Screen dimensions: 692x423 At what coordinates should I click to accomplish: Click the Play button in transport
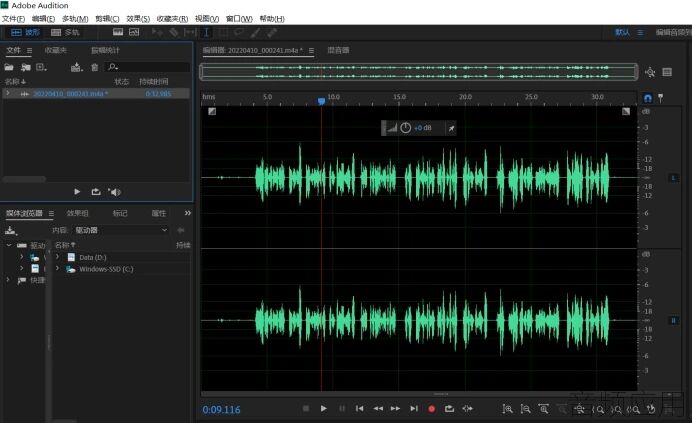point(323,408)
